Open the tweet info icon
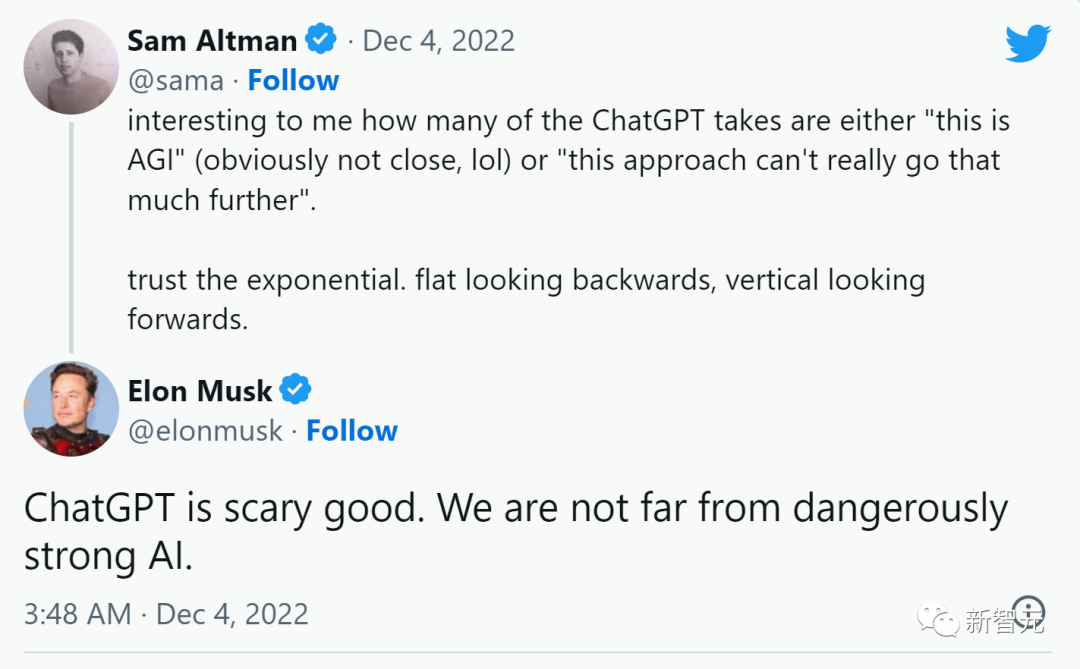1080x669 pixels. [1028, 612]
